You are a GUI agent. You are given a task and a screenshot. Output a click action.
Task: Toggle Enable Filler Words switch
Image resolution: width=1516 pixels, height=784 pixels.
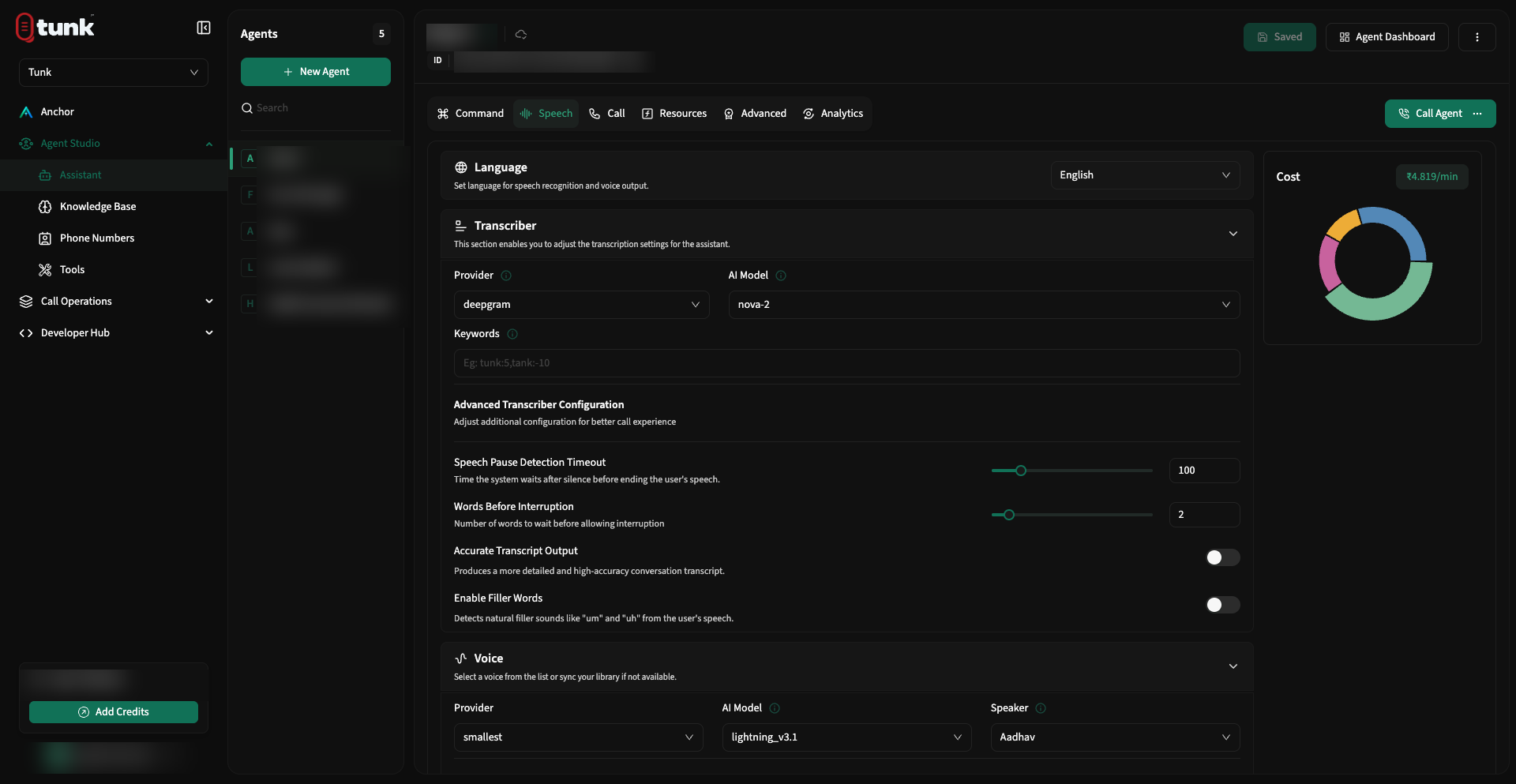point(1222,605)
